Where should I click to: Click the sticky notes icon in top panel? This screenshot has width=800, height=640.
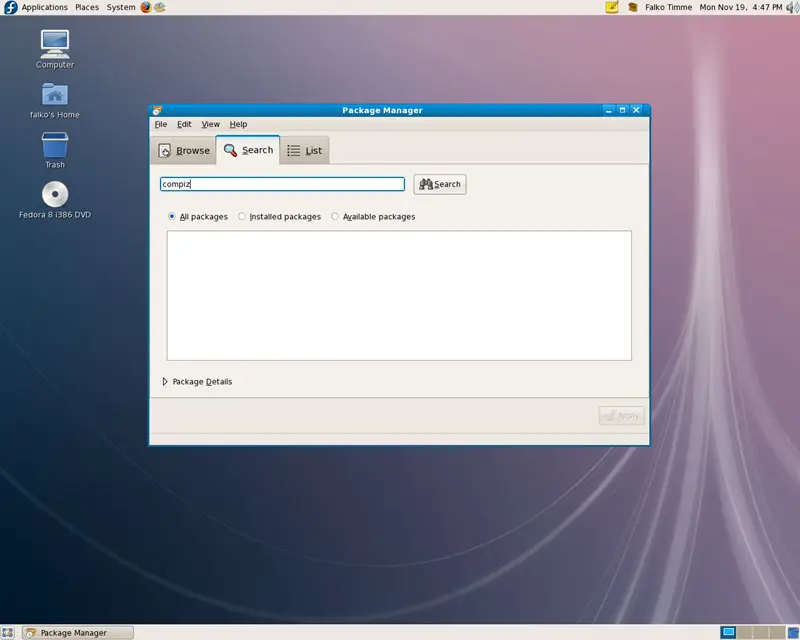point(612,7)
